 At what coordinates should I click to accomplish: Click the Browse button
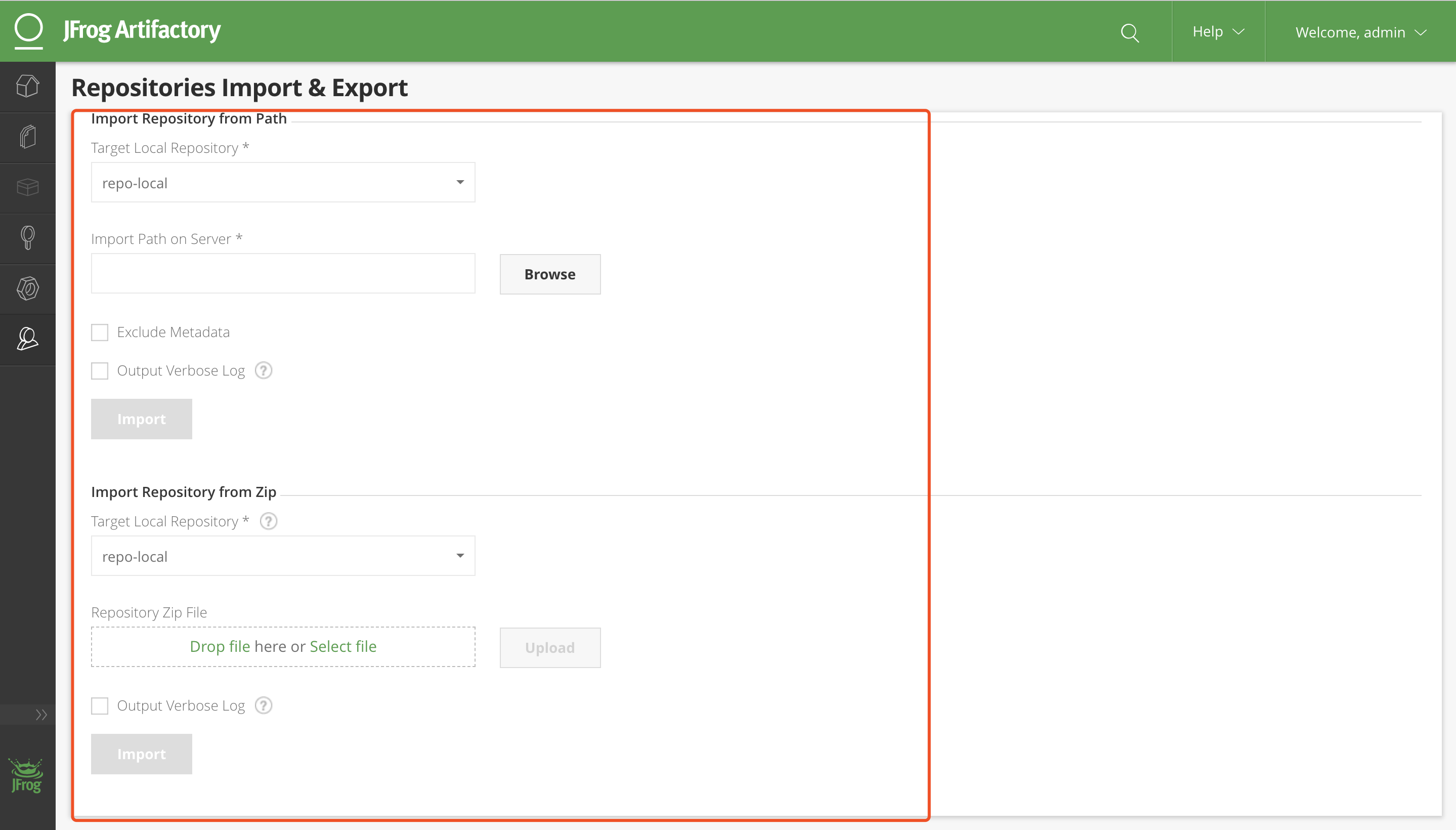point(549,274)
